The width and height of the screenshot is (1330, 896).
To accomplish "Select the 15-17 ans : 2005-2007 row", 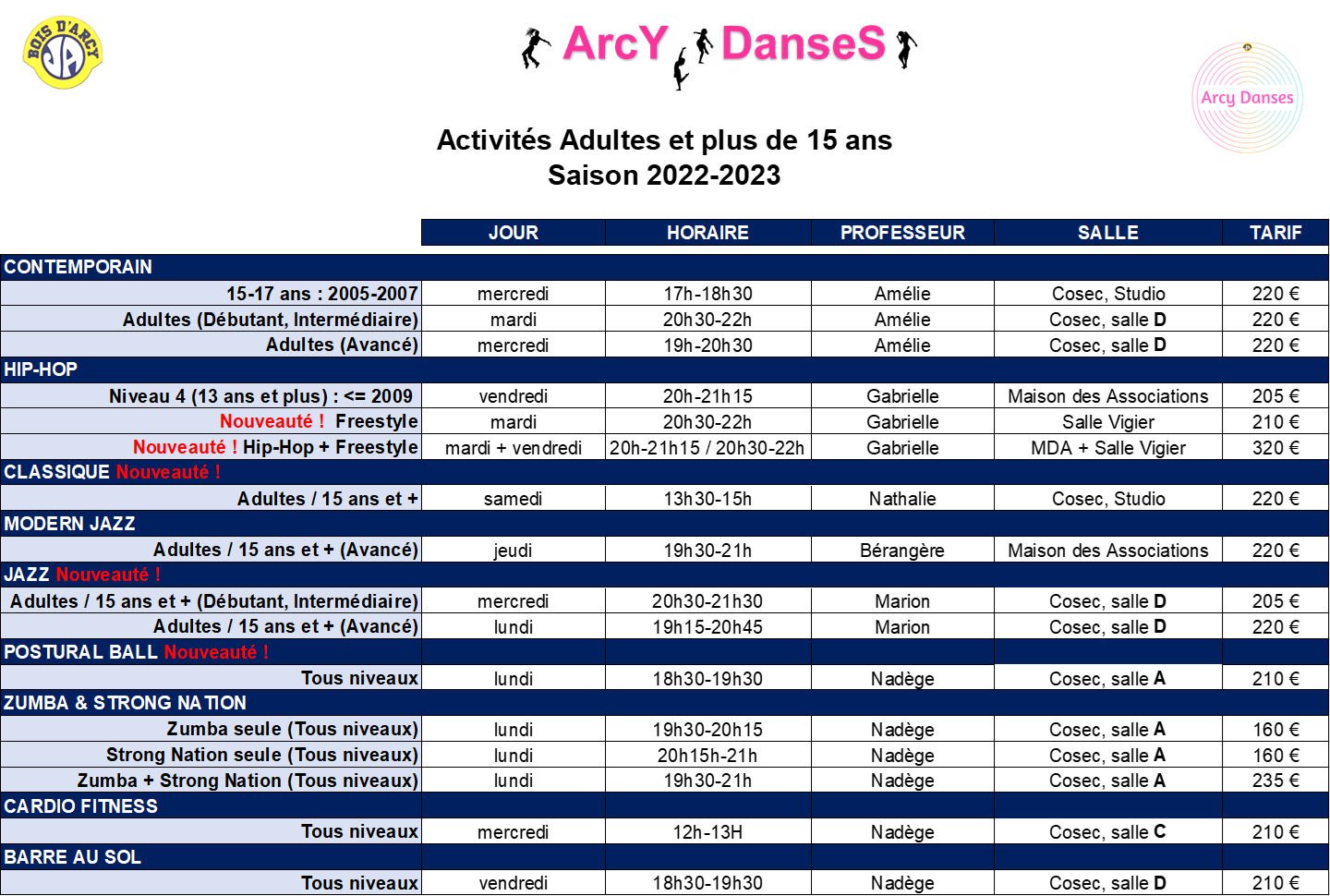I will pos(321,294).
